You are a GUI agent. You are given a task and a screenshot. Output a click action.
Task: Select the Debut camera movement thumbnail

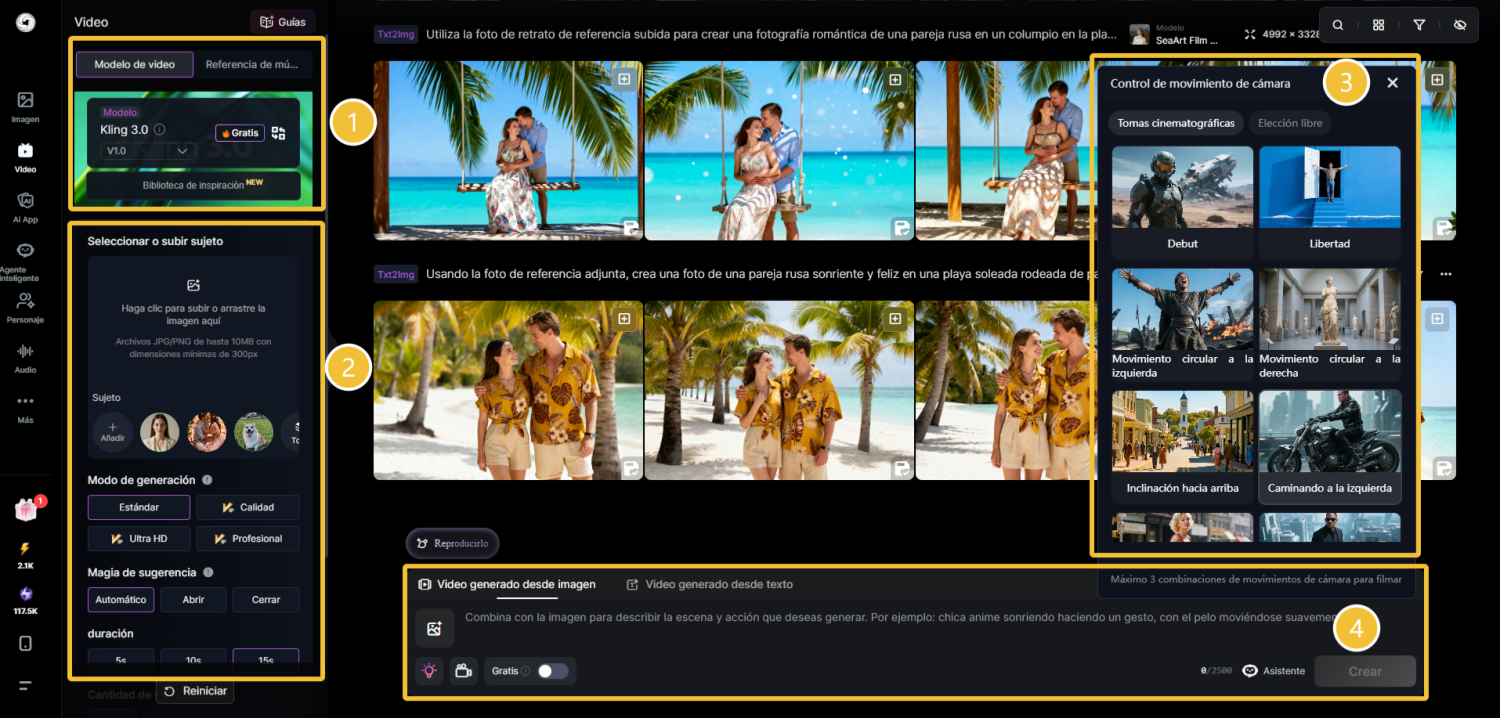pyautogui.click(x=1182, y=186)
